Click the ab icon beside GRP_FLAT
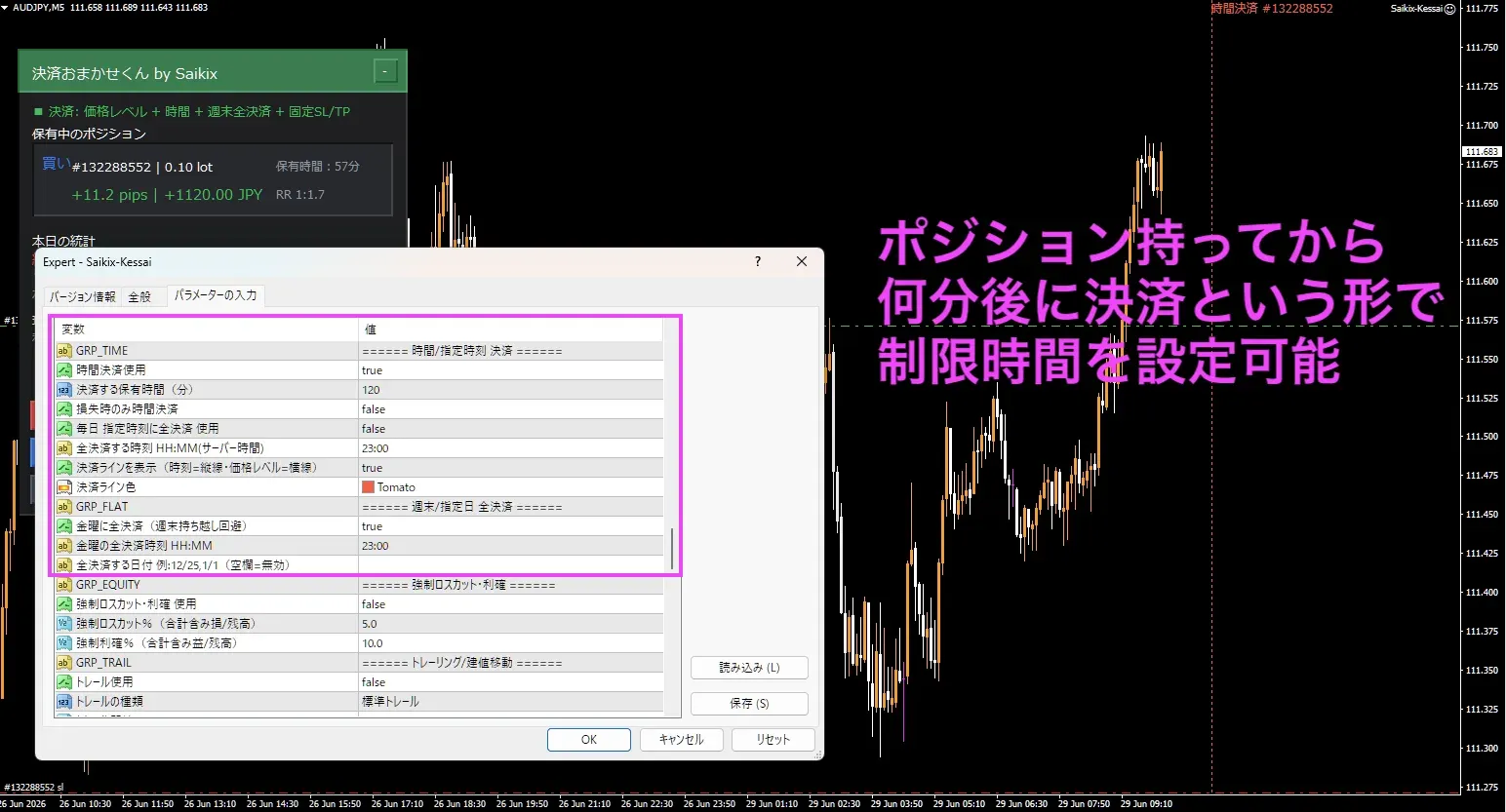The width and height of the screenshot is (1506, 812). [64, 507]
